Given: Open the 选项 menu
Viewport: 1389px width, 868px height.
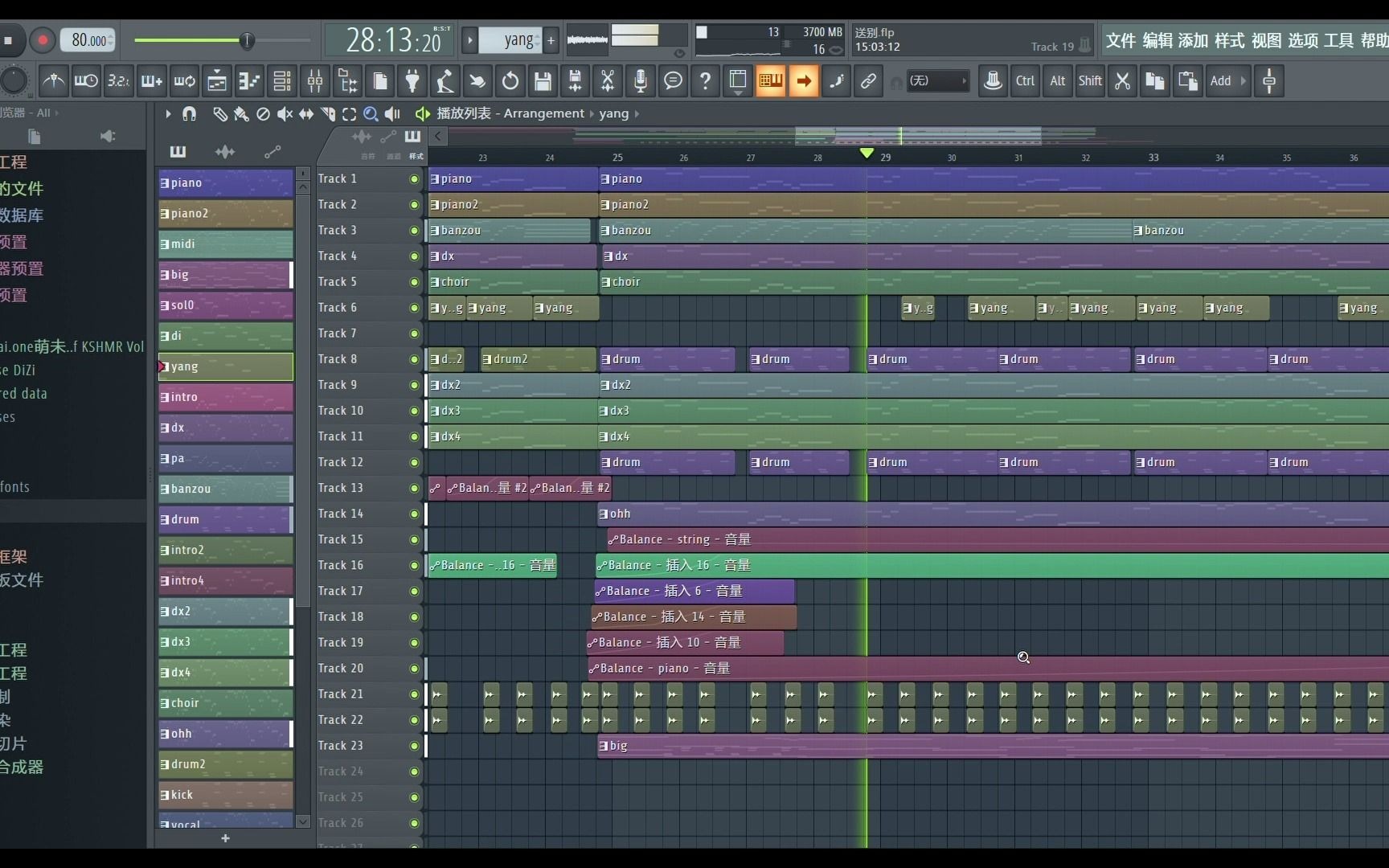Looking at the screenshot, I should [x=1303, y=41].
